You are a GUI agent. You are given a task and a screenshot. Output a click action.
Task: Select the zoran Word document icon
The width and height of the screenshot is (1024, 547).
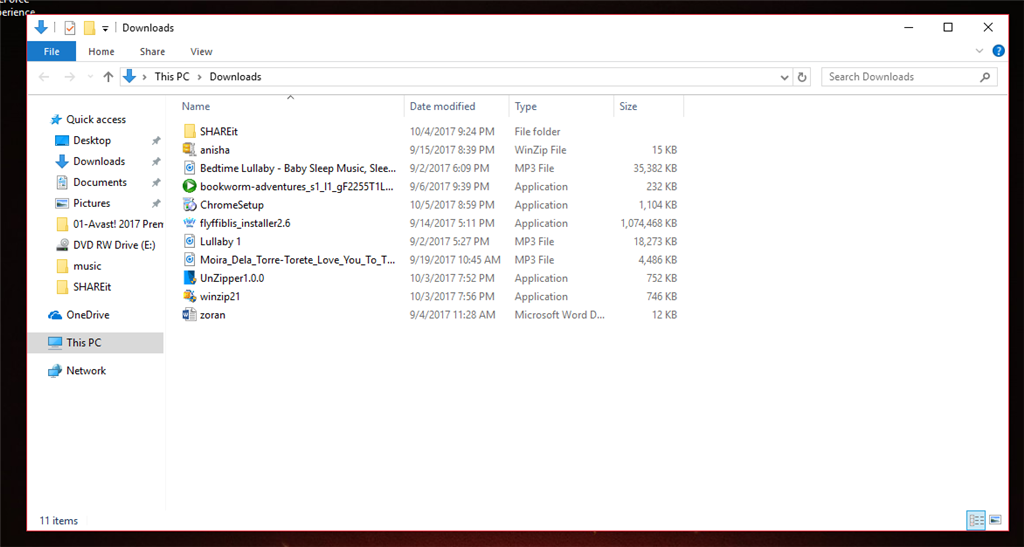[189, 315]
